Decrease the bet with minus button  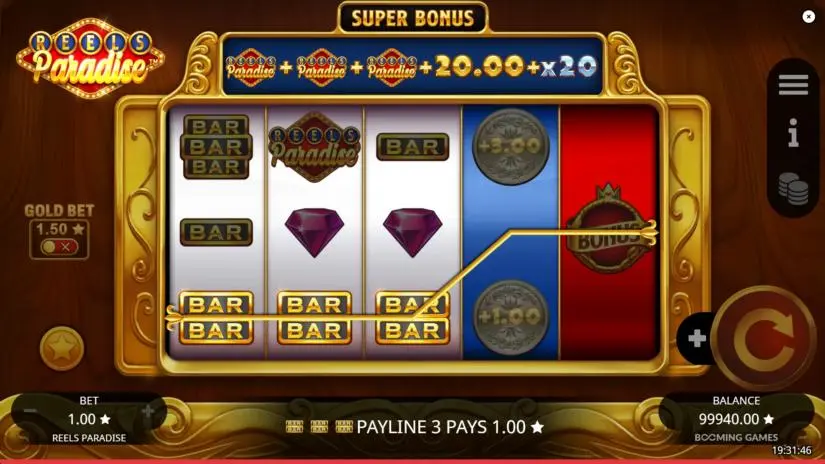click(31, 411)
